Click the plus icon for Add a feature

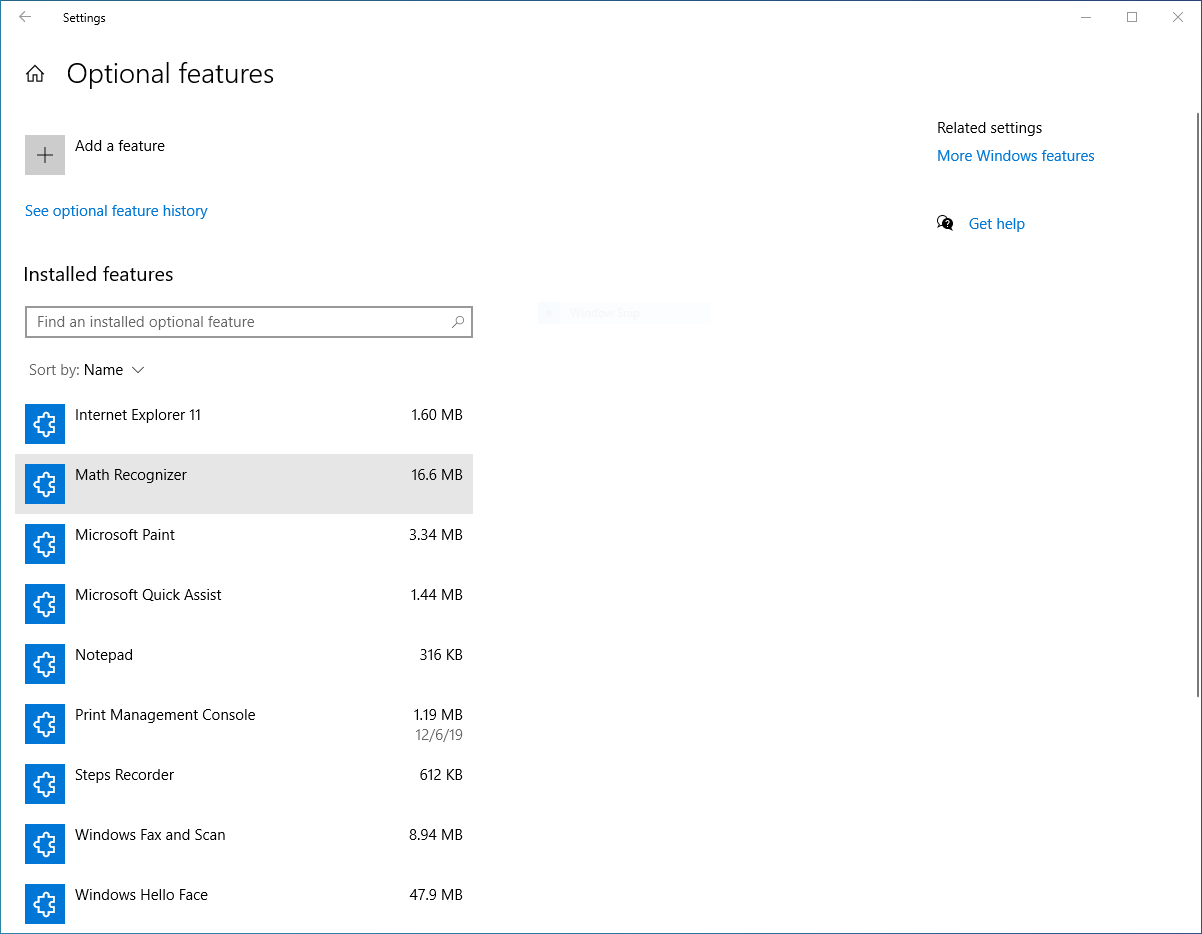point(45,155)
